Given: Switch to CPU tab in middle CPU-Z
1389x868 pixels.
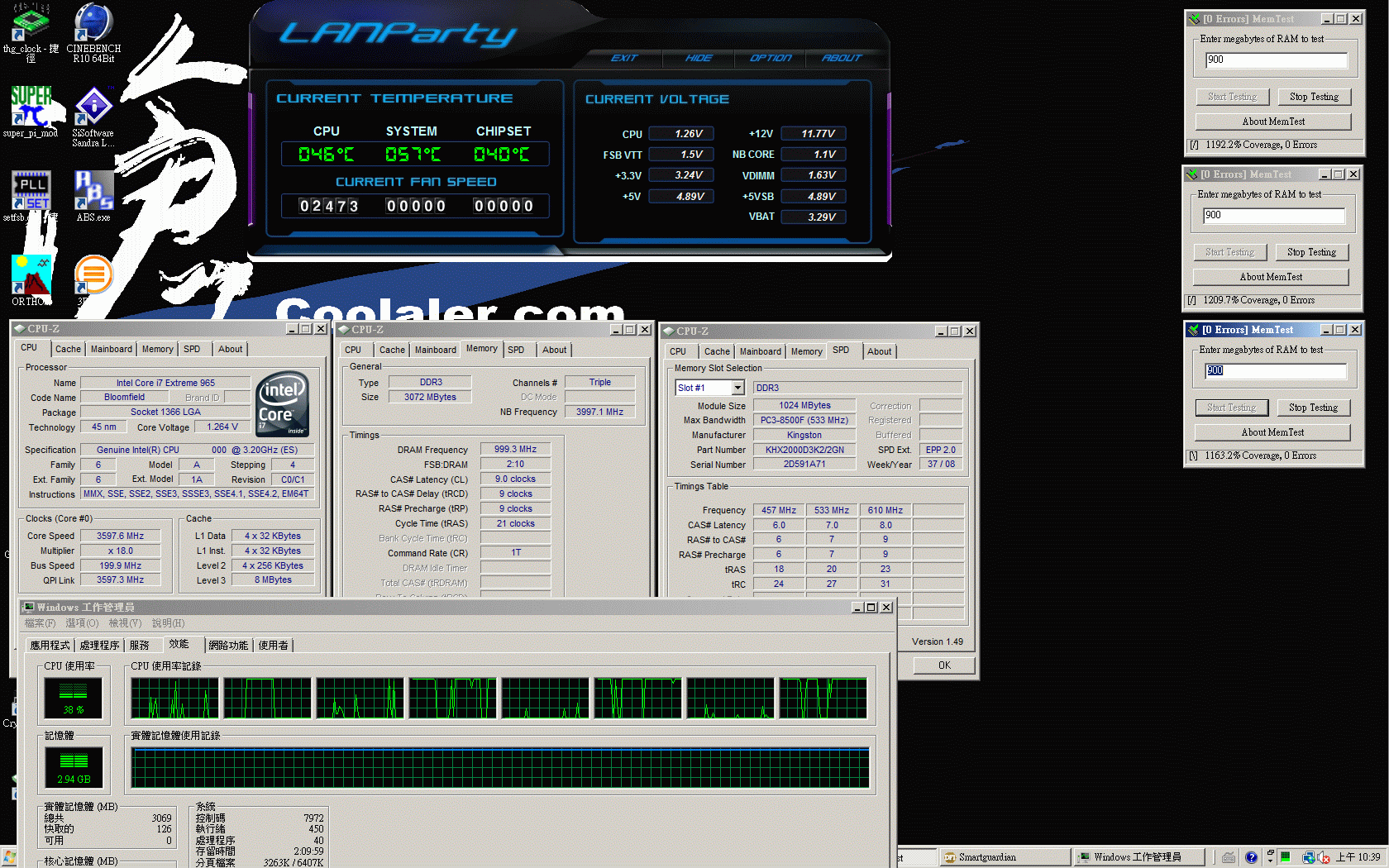Looking at the screenshot, I should point(353,351).
